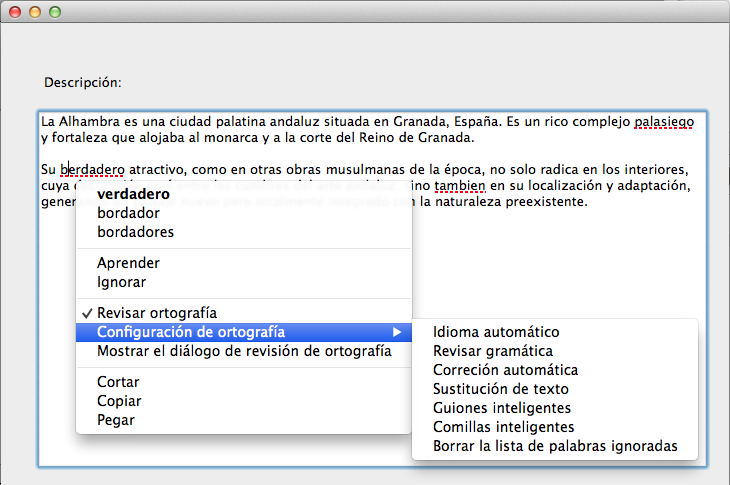The image size is (730, 485).
Task: Open Mostrar el diálogo de revisión de ortografía
Action: pos(244,351)
